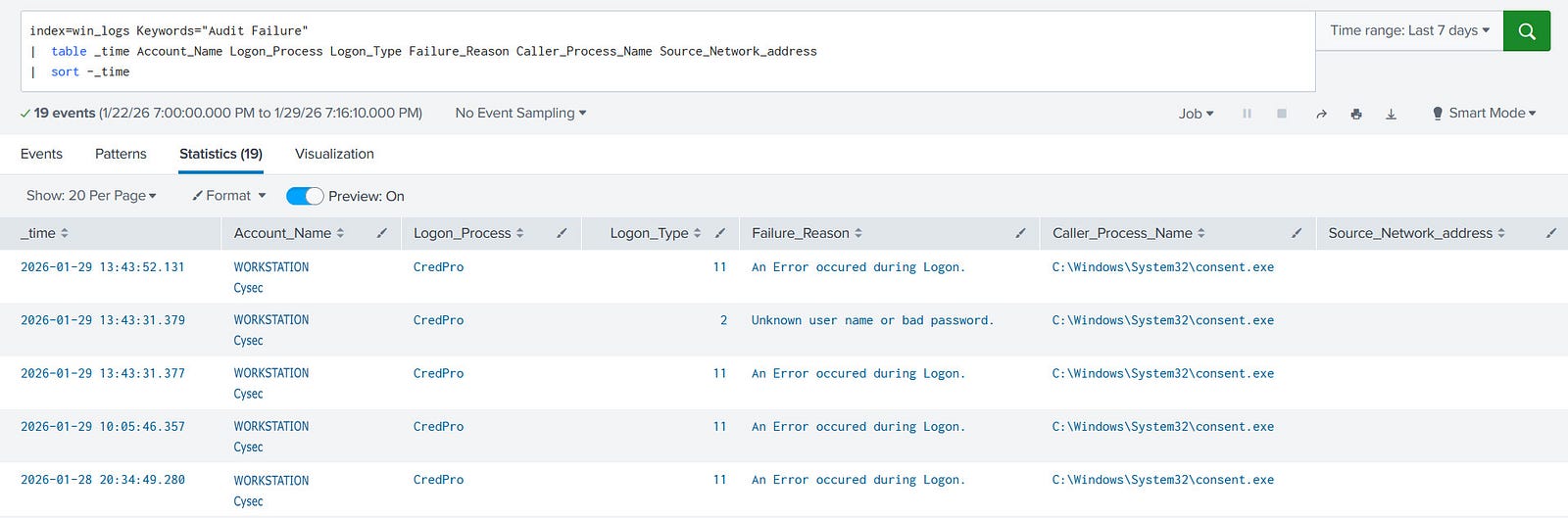
Task: Sort by Logon_Process column header
Action: point(468,233)
